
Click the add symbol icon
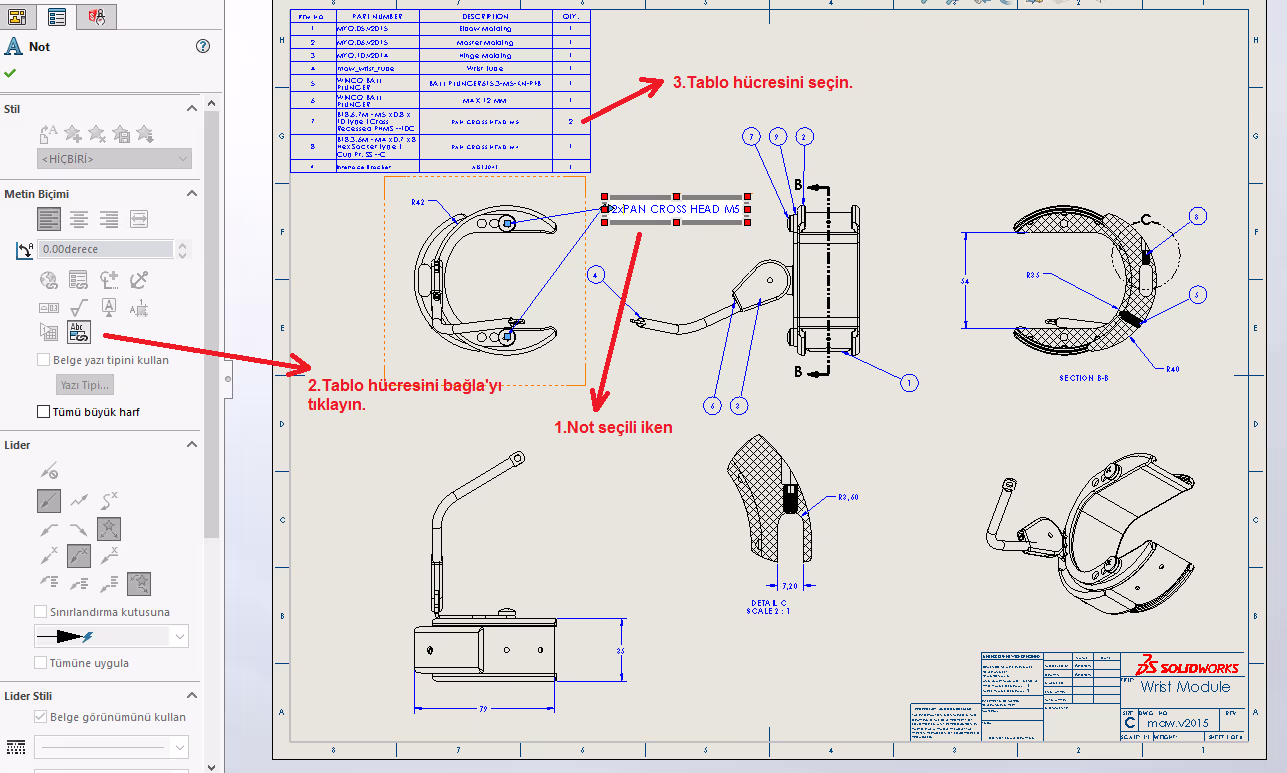pos(109,279)
